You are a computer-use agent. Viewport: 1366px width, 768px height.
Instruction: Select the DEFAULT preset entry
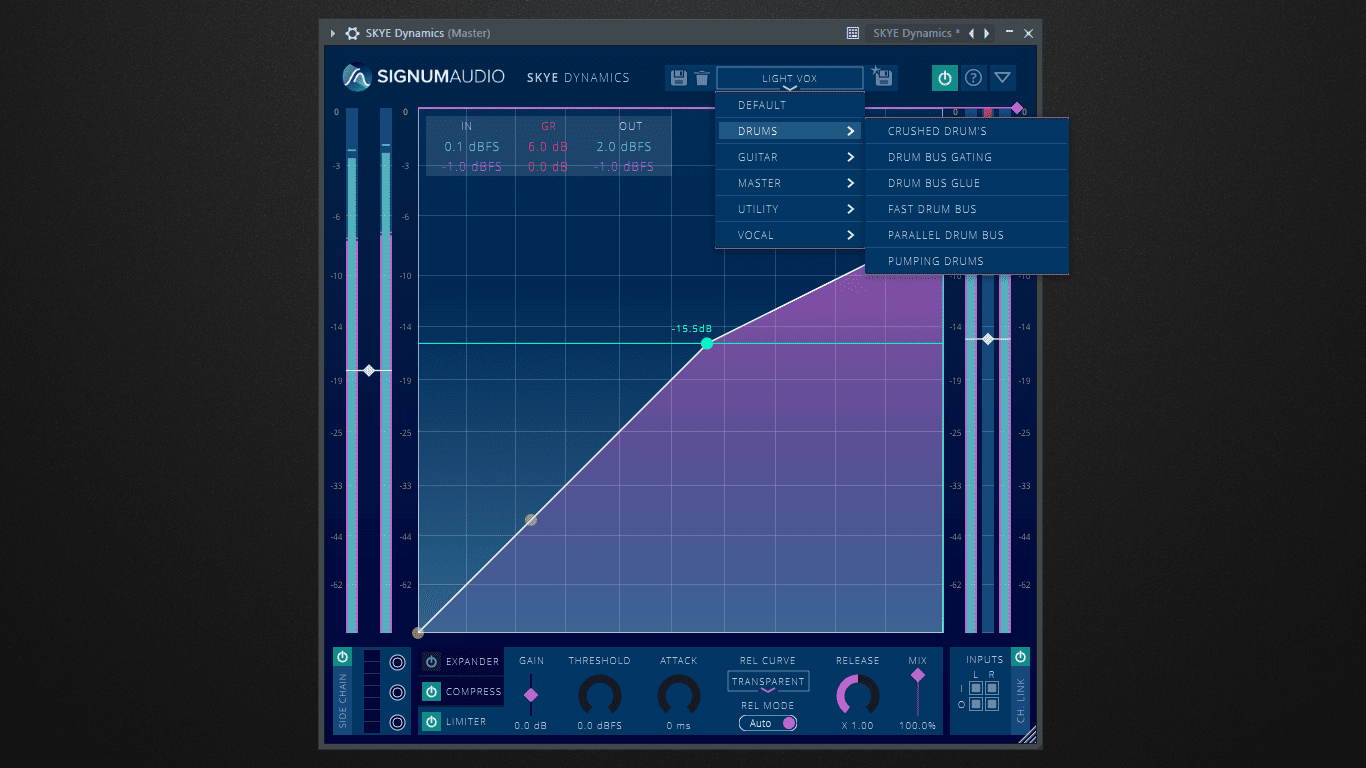point(790,105)
